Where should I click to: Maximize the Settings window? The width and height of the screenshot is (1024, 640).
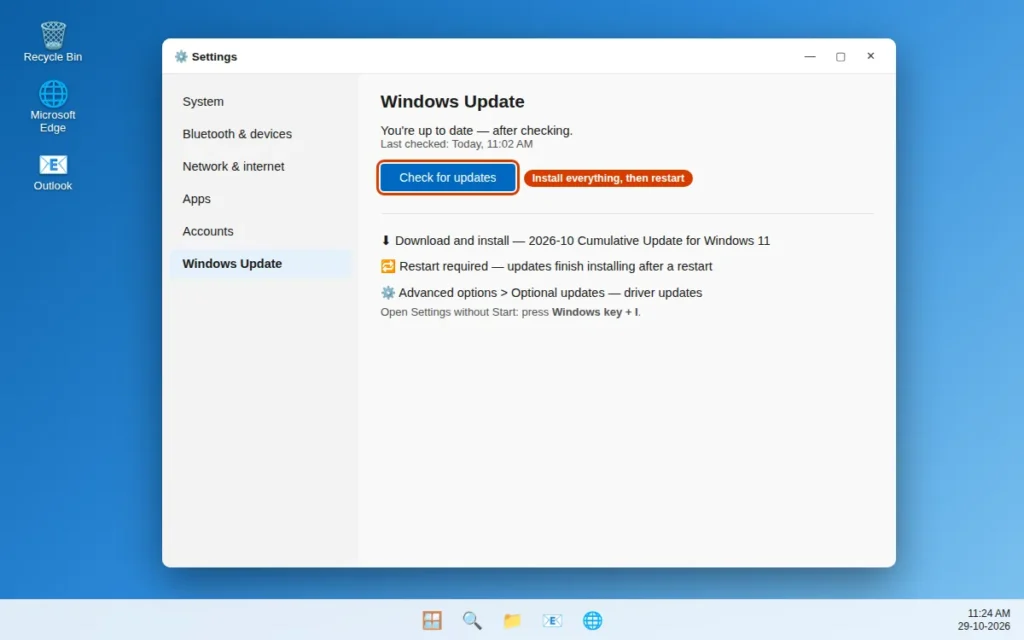[840, 56]
